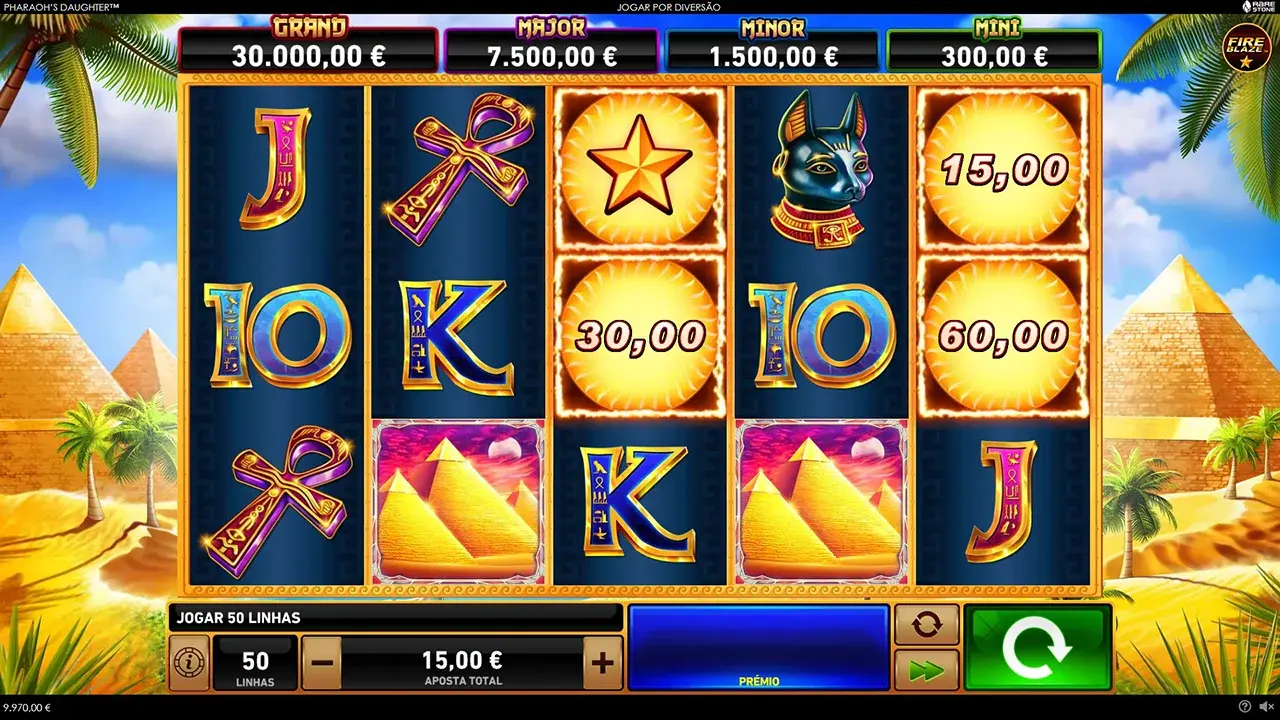
Task: Click the Grand 30.000,00 € jackpot panel
Action: tap(309, 46)
